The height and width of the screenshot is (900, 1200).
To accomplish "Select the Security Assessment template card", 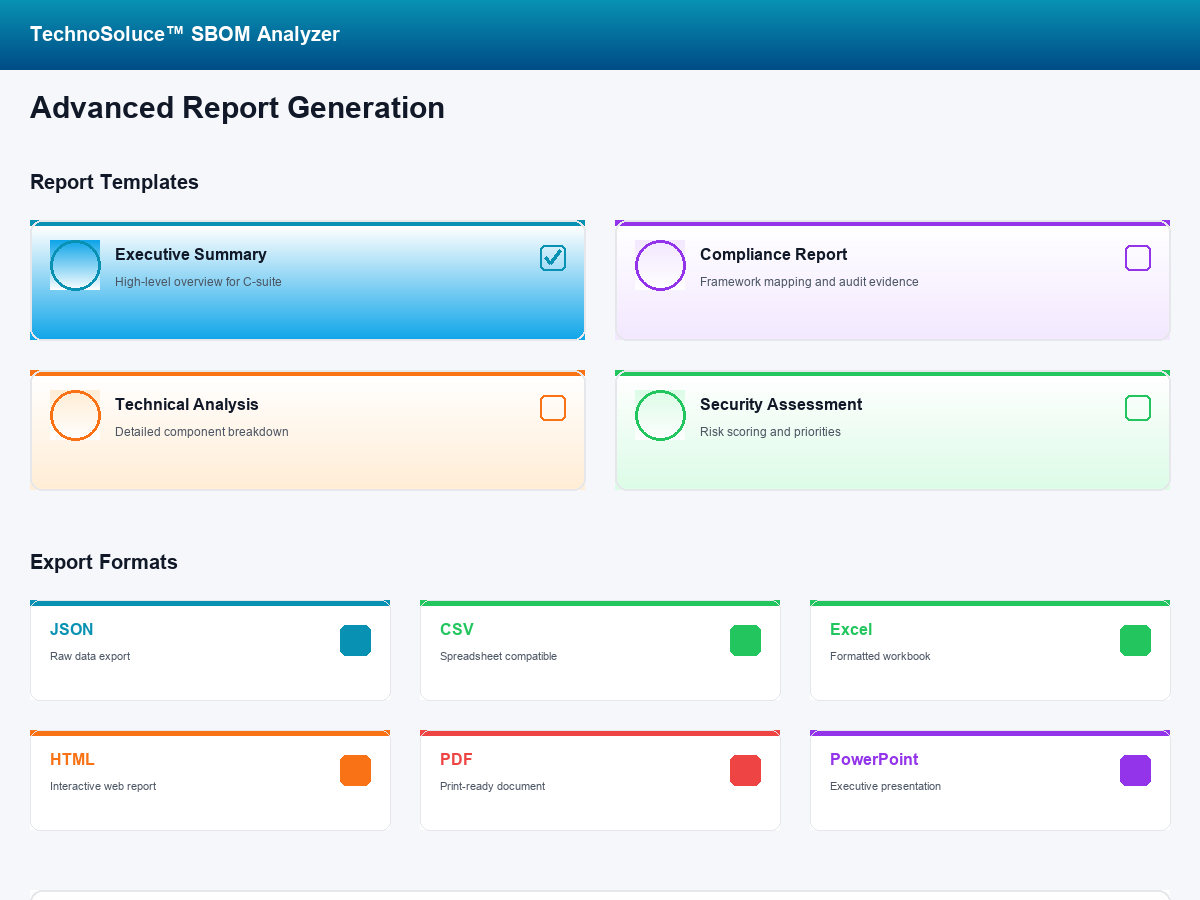I will pos(892,430).
